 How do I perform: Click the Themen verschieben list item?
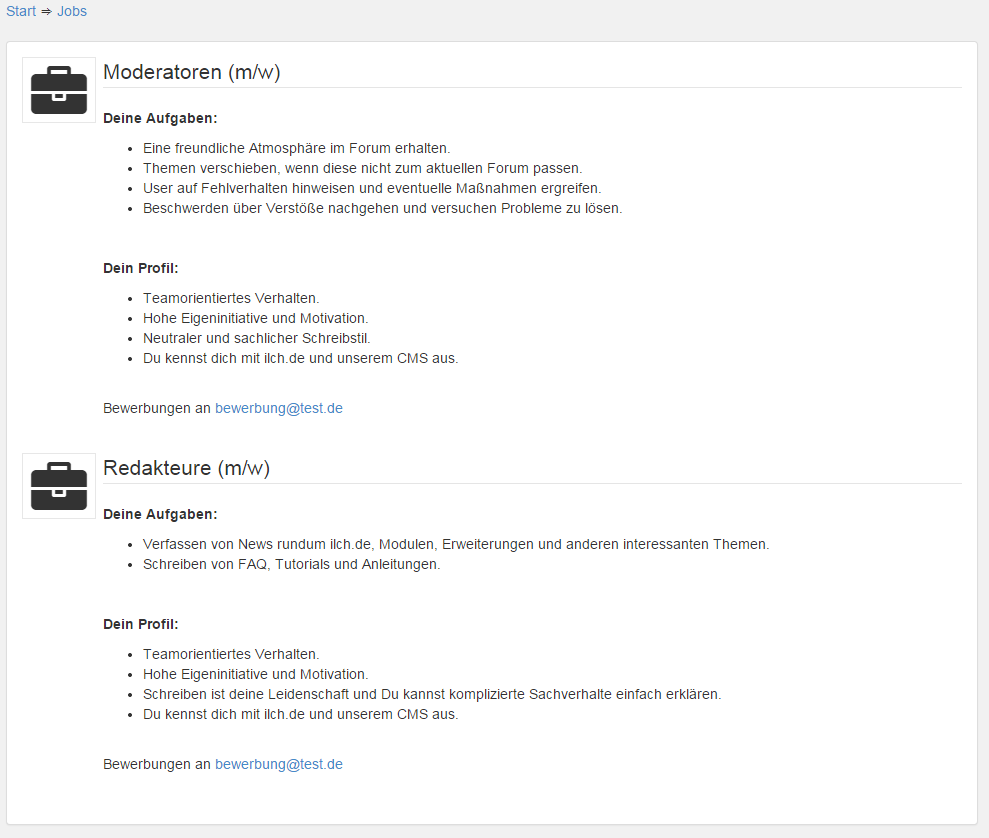(x=363, y=168)
